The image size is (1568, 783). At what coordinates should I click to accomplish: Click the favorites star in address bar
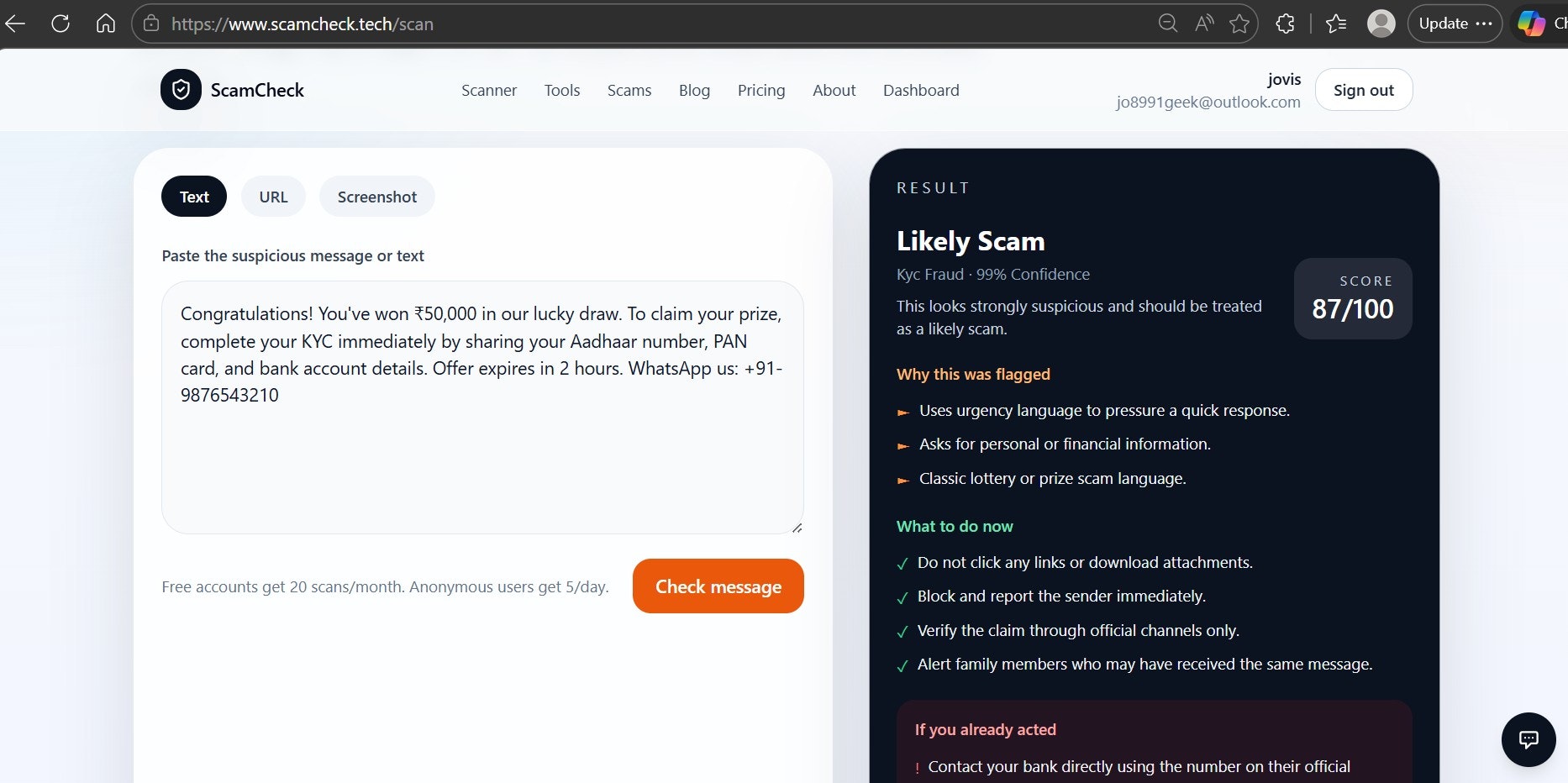pyautogui.click(x=1239, y=23)
